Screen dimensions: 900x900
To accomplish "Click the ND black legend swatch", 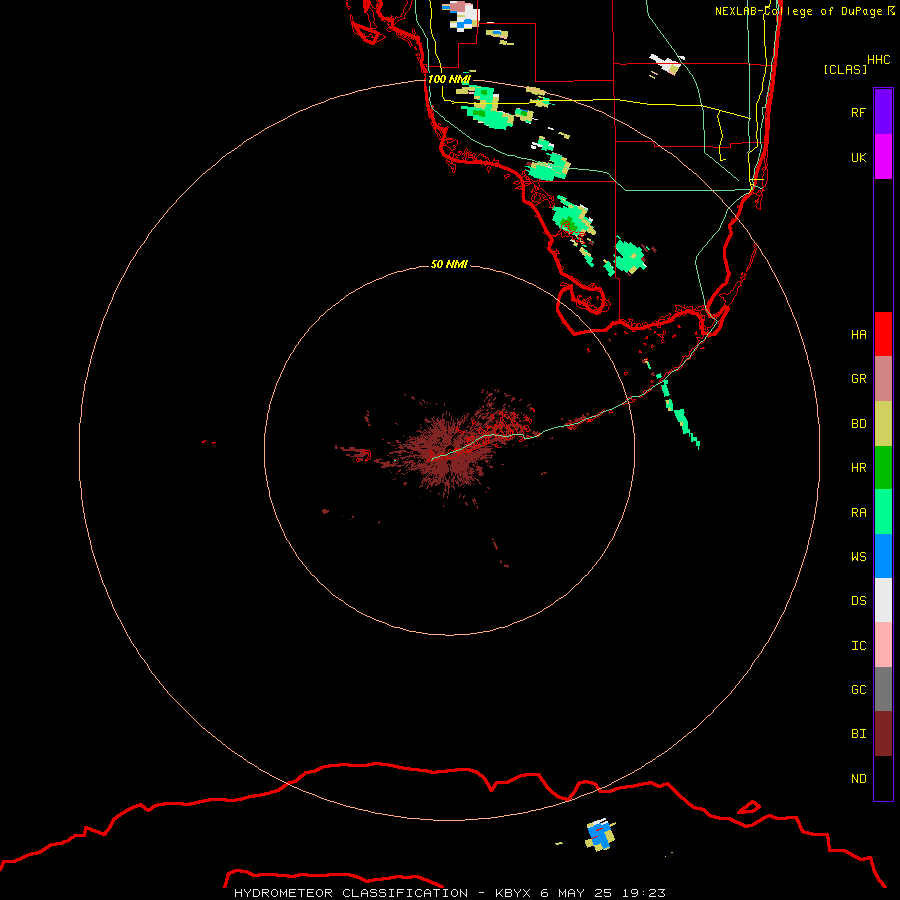I will click(883, 778).
